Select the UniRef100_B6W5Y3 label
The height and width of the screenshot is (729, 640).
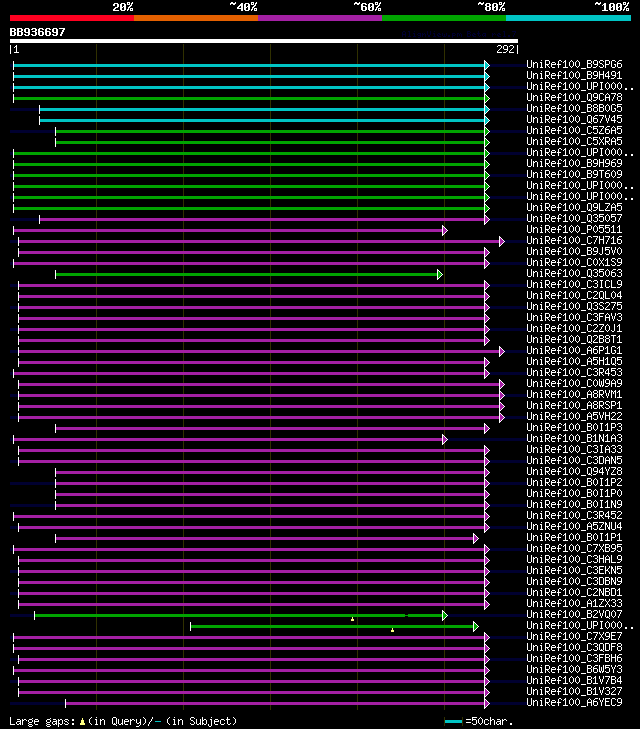[574, 669]
